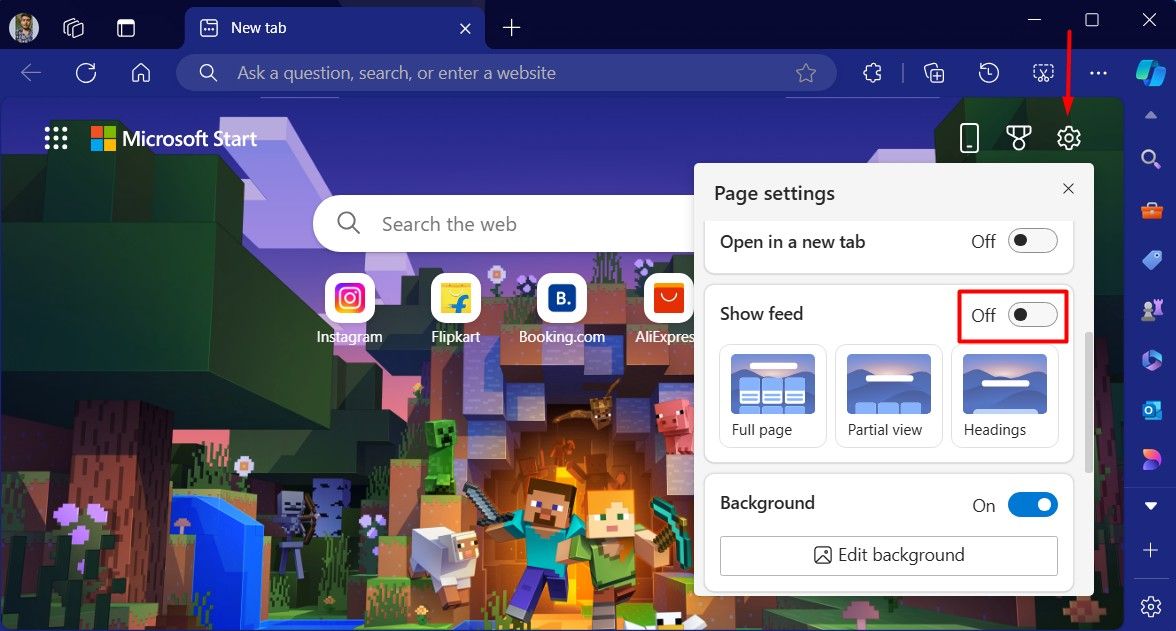Image resolution: width=1176 pixels, height=631 pixels.
Task: Open the Collections icon
Action: [934, 73]
